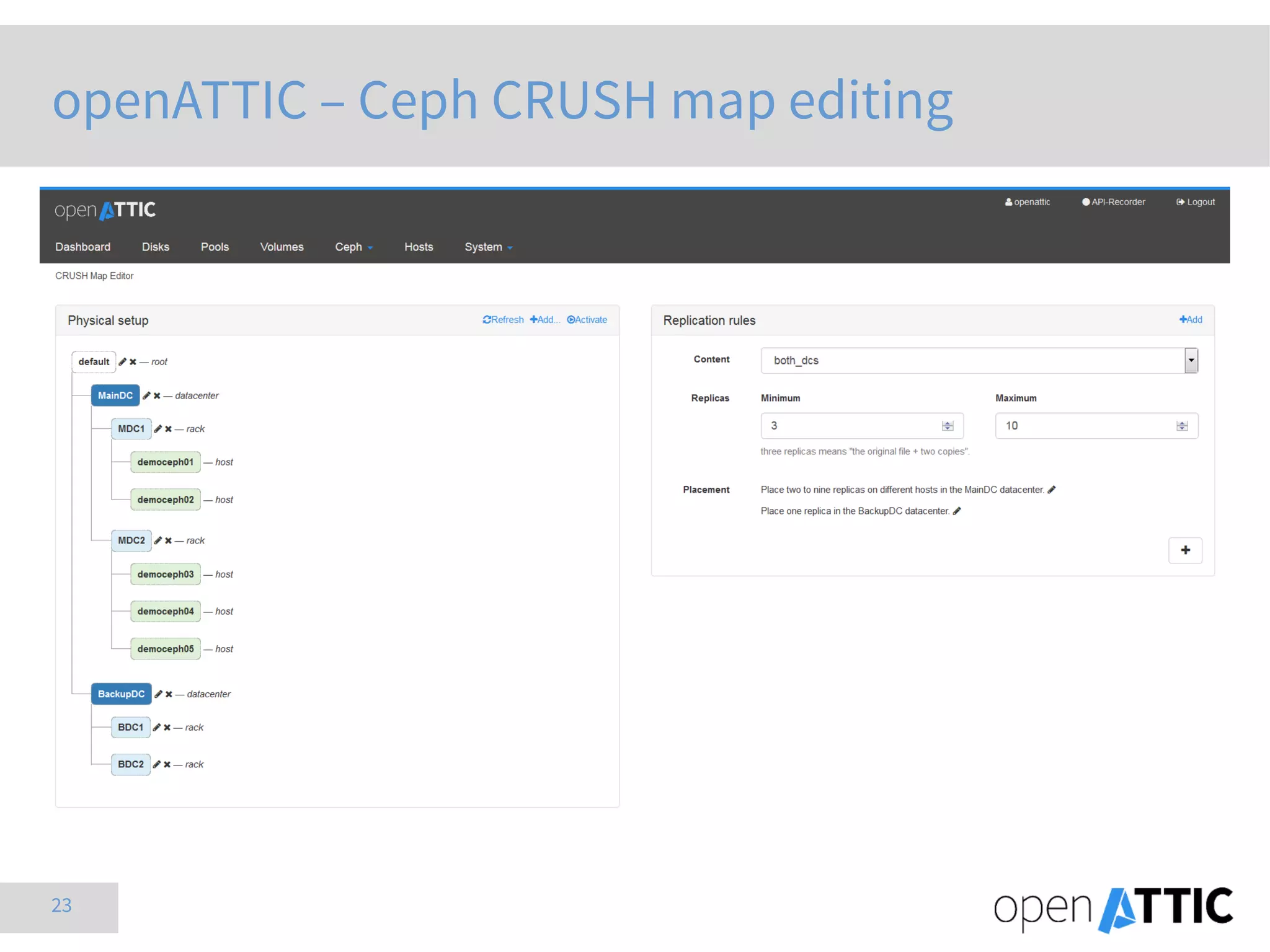Select the democeph04 host node
Viewport: 1270px width, 952px height.
(166, 612)
